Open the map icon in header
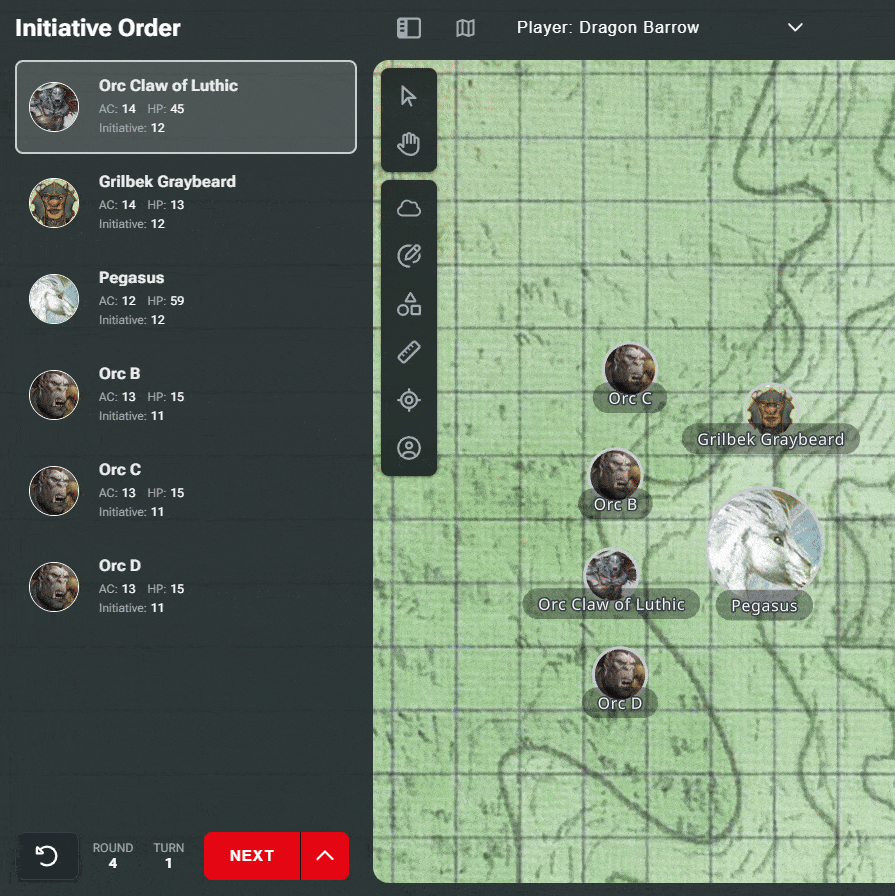This screenshot has width=895, height=896. [465, 28]
